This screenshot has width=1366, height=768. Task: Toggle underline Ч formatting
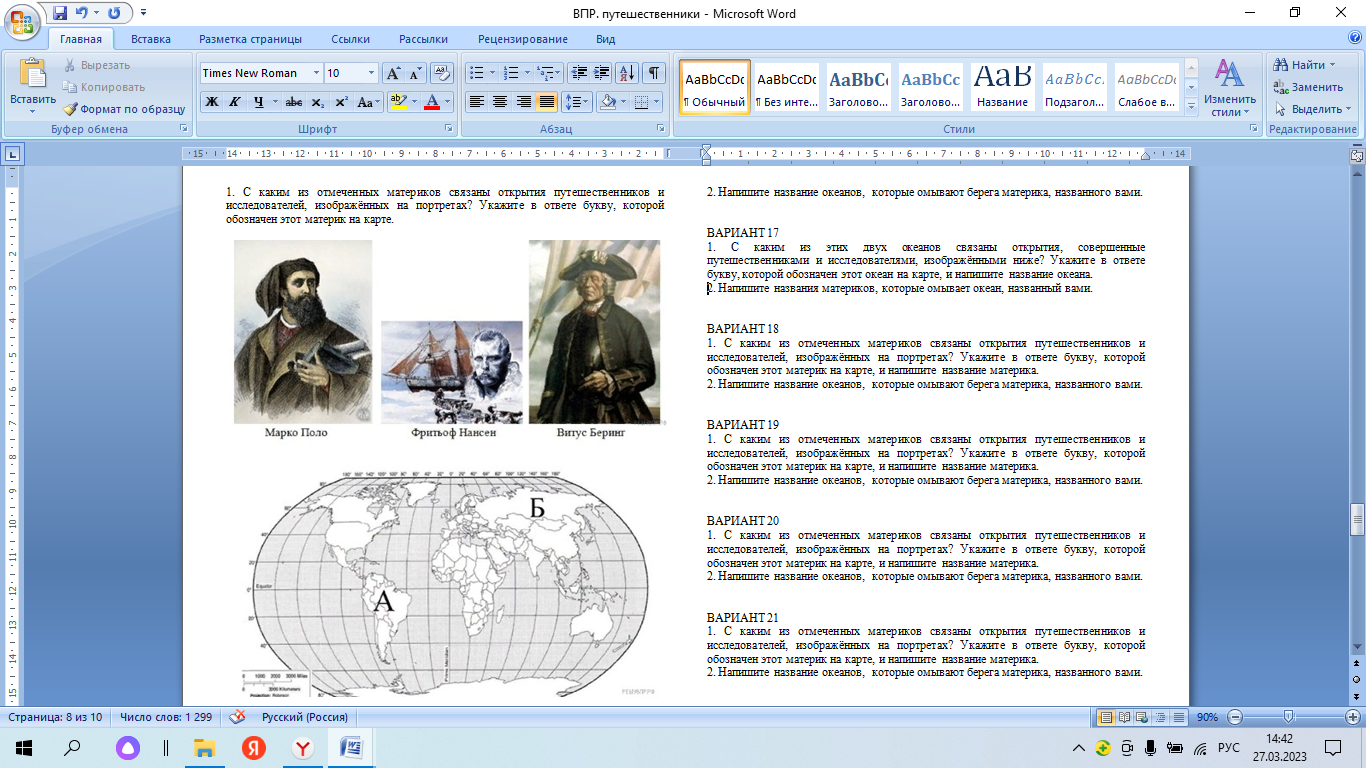[258, 102]
